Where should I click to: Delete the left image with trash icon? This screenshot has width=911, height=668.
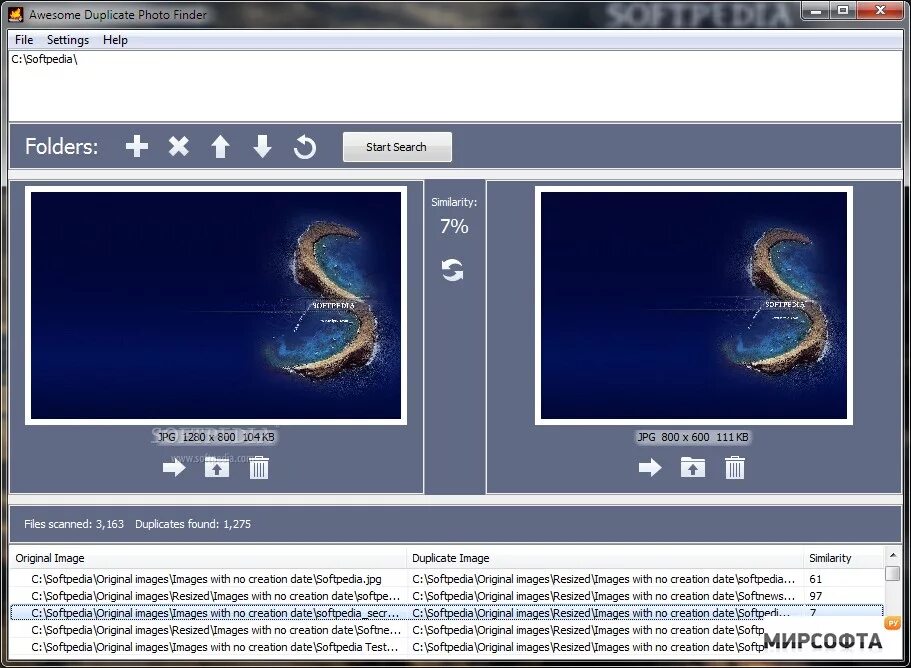[x=259, y=468]
